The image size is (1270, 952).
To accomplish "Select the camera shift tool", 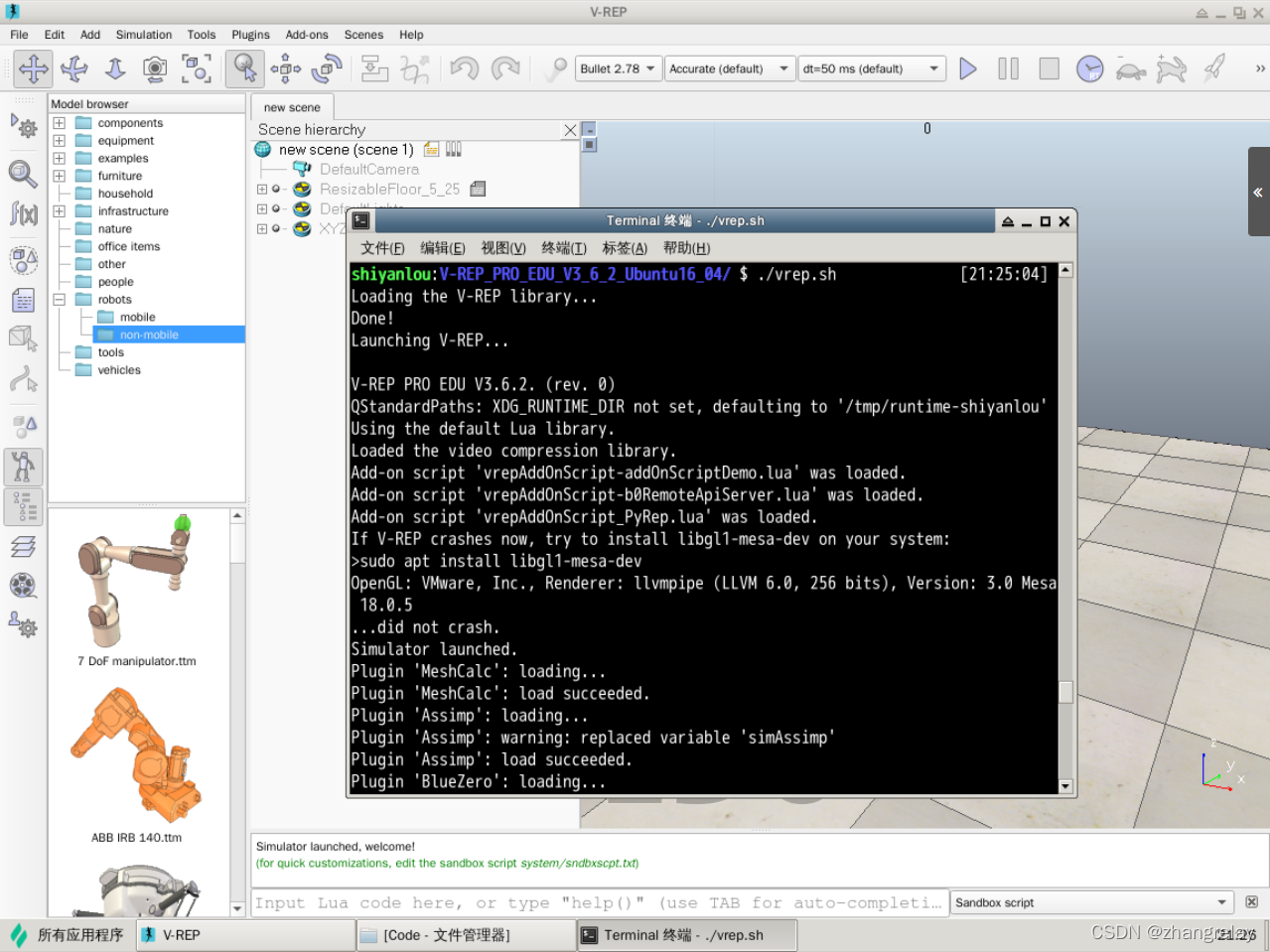I will (115, 68).
